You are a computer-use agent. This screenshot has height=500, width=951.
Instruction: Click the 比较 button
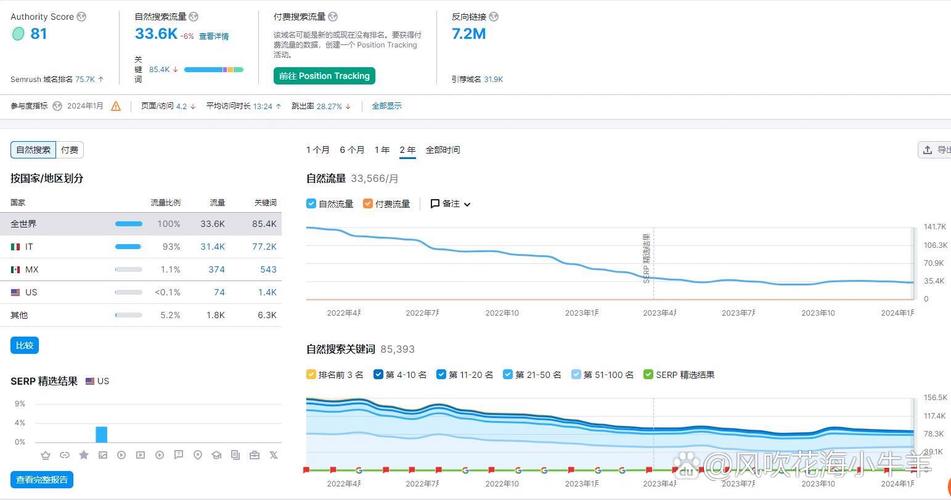coord(24,345)
